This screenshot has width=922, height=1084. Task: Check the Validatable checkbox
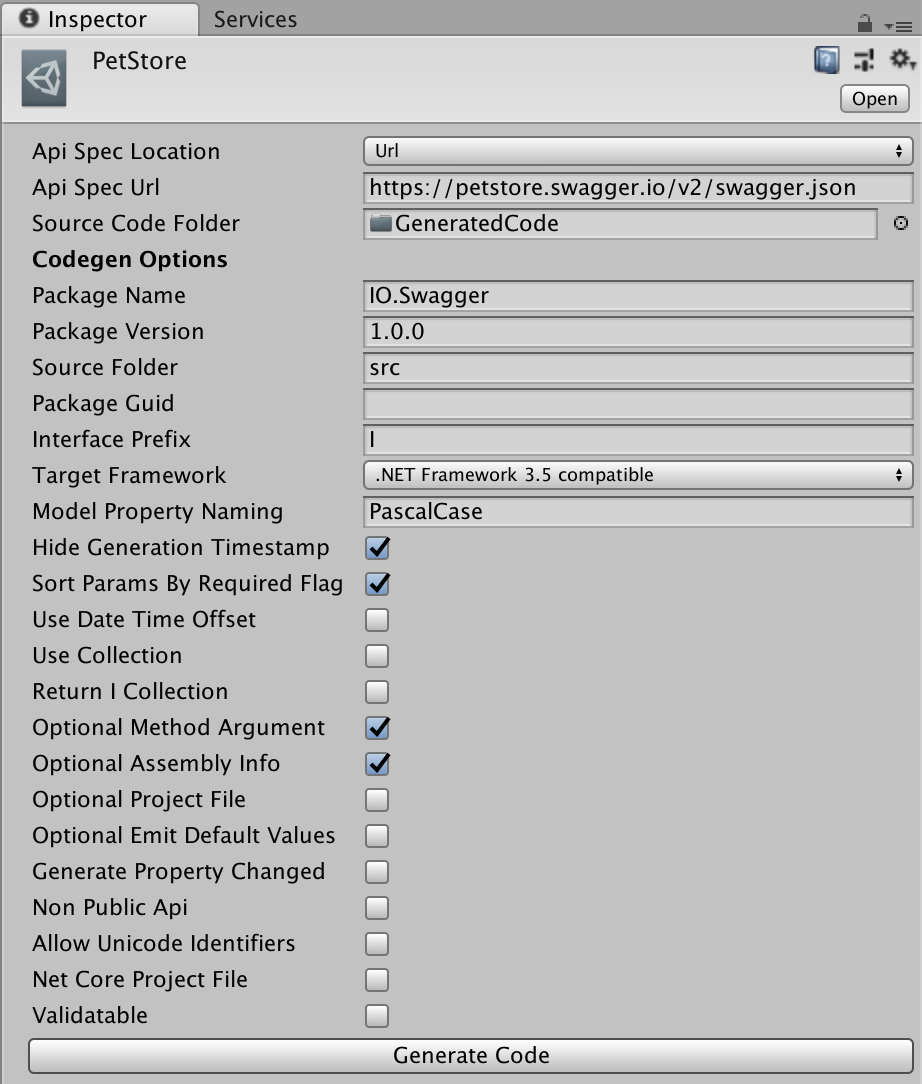376,1015
